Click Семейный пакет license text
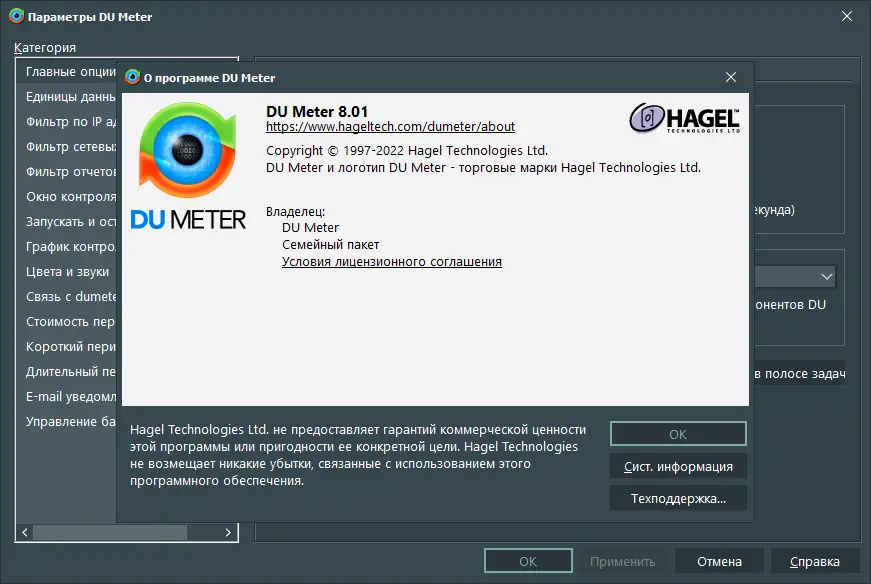This screenshot has width=871, height=584. coord(331,244)
